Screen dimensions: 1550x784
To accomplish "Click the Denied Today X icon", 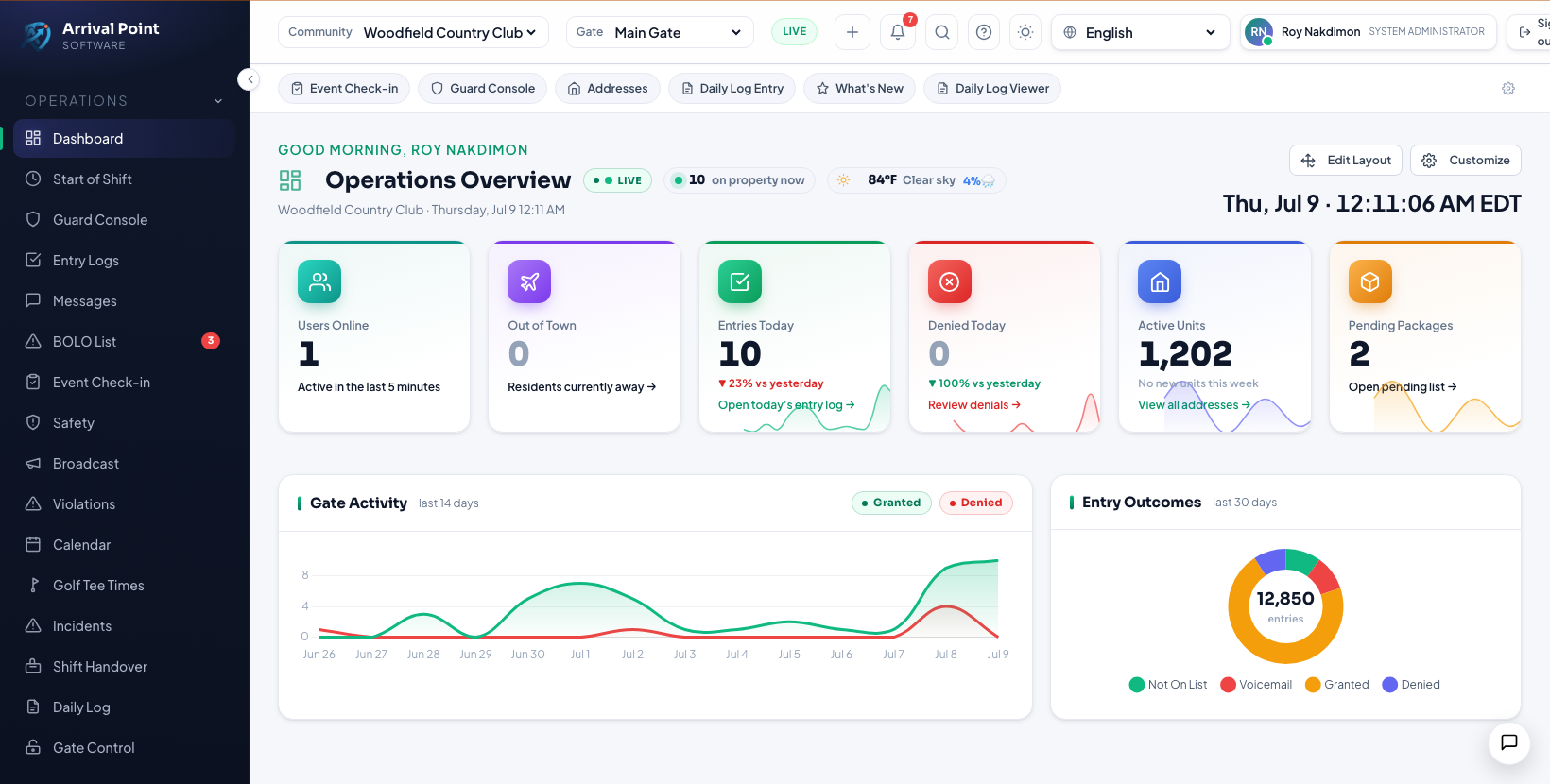I will click(950, 281).
